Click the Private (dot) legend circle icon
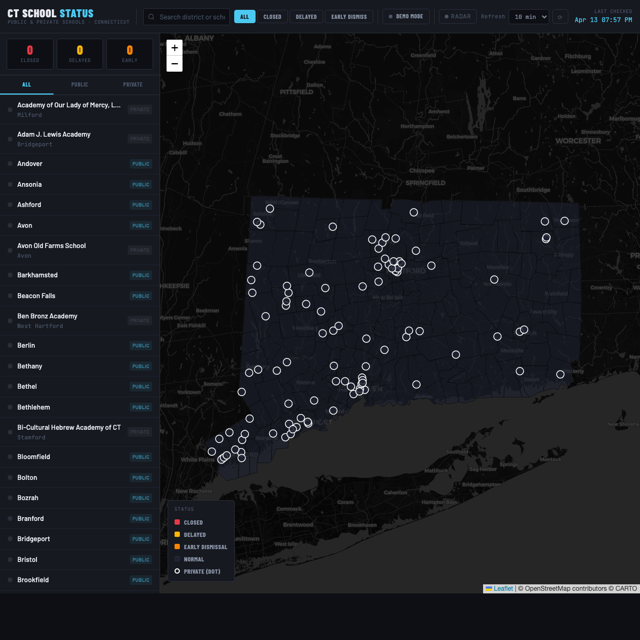640x640 pixels. click(177, 571)
